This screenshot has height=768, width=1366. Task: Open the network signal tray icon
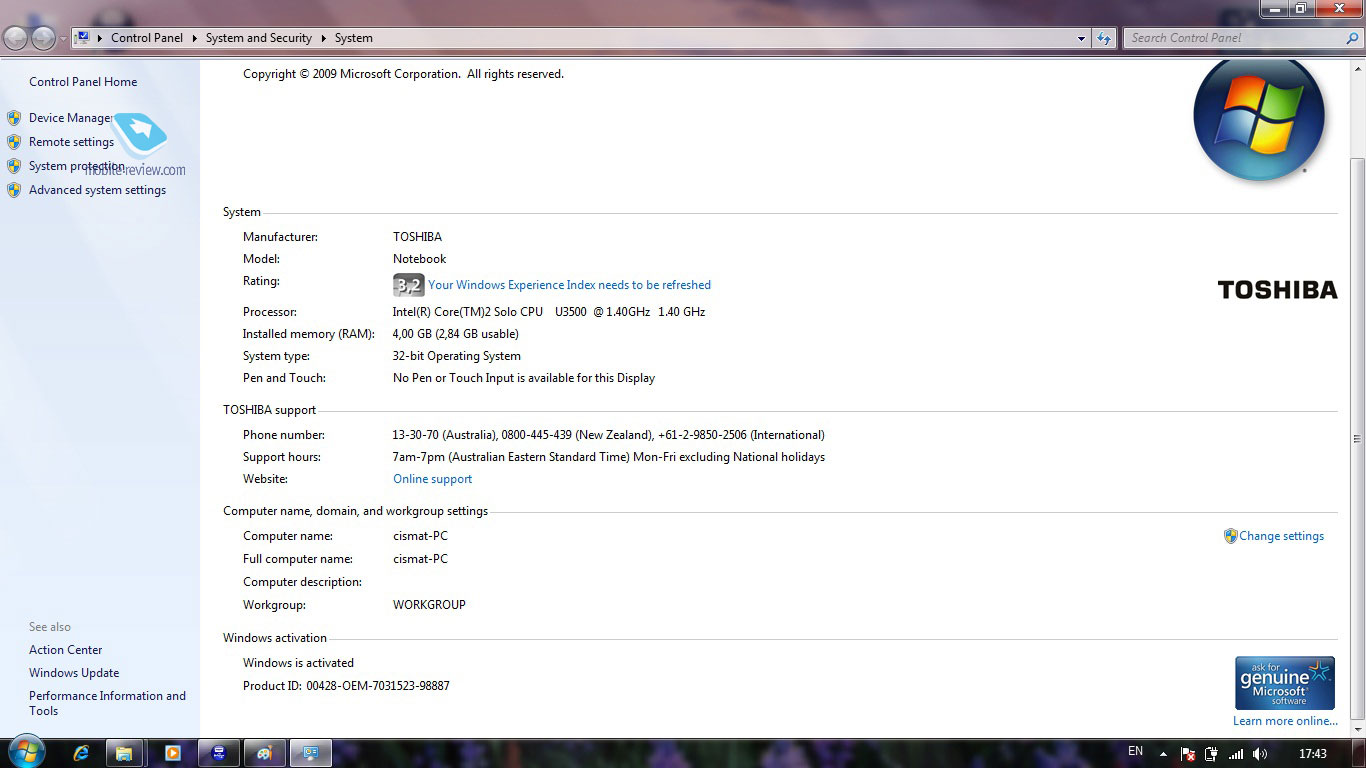coord(1236,754)
